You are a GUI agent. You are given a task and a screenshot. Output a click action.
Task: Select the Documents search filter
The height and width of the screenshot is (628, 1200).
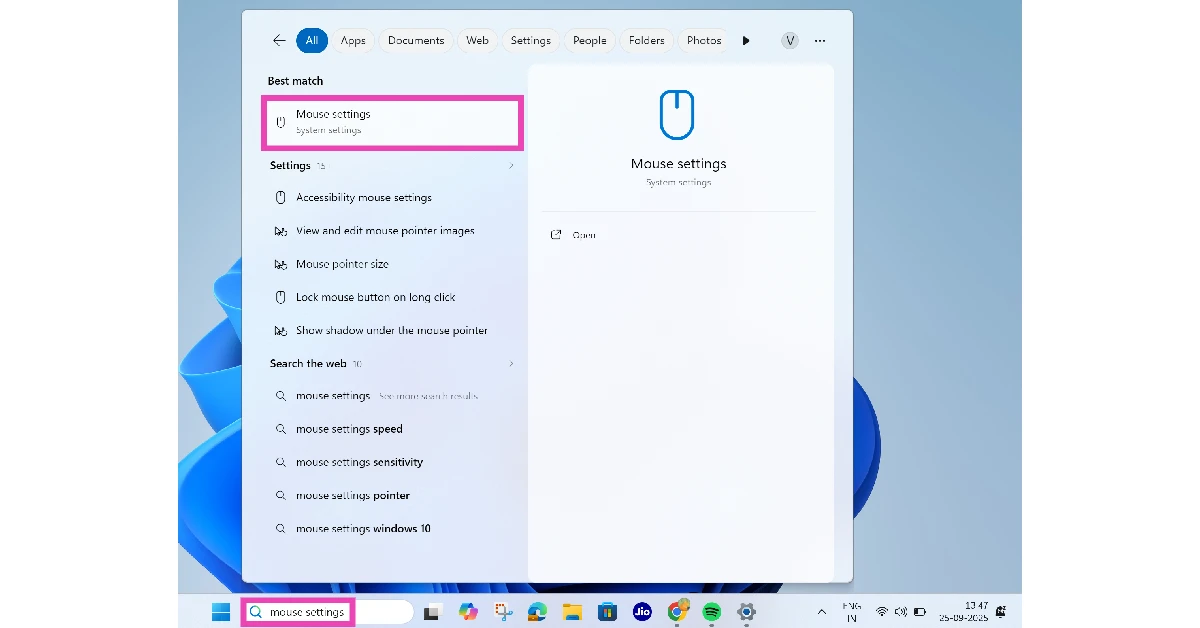(416, 40)
